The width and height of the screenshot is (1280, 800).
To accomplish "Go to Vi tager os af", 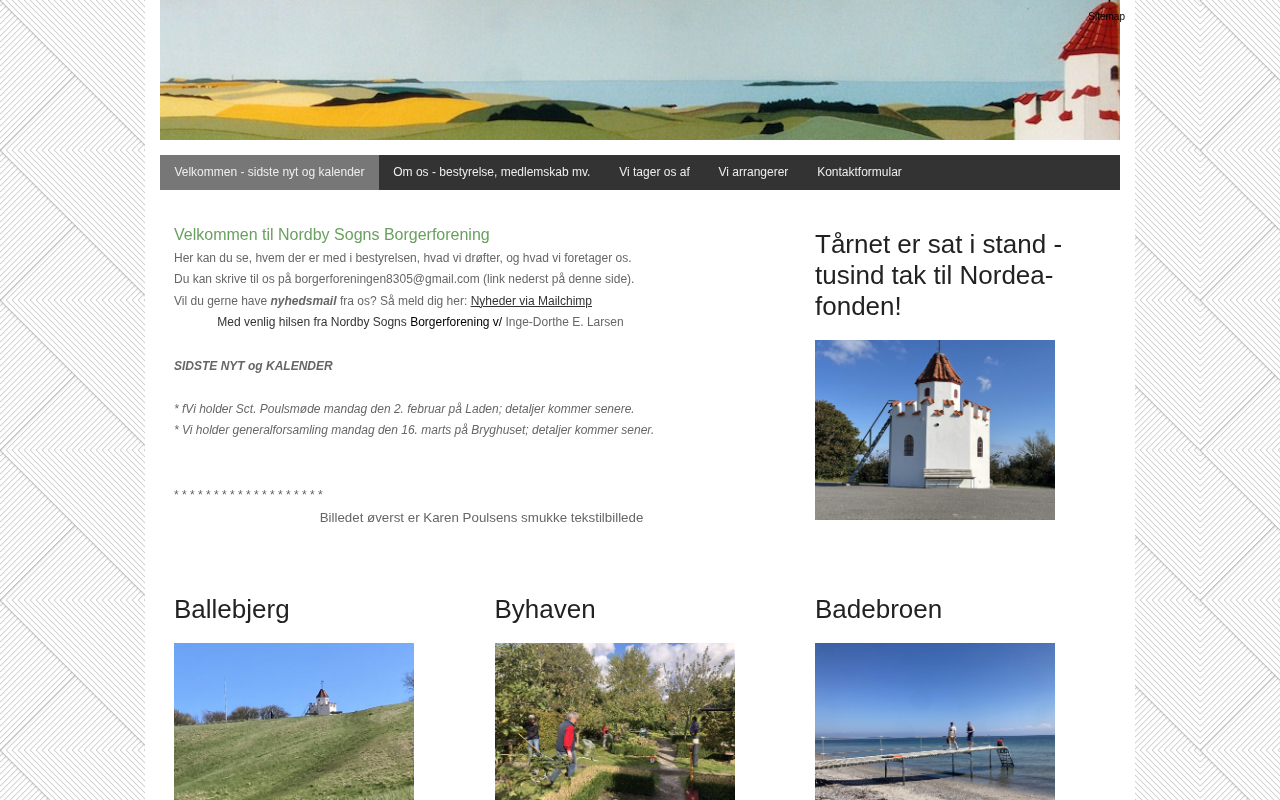I will point(654,172).
